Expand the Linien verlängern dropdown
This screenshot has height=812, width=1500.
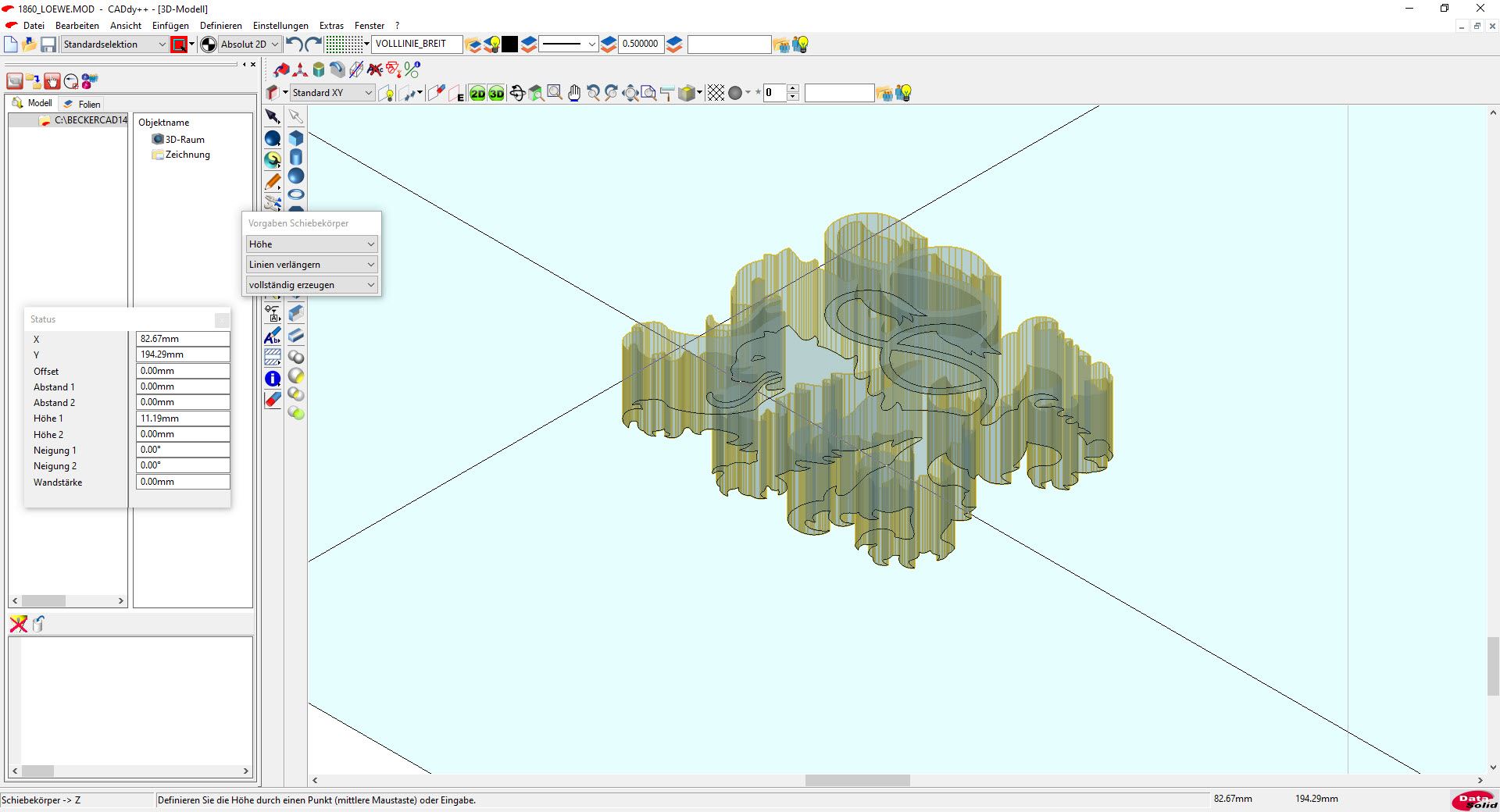pos(312,265)
